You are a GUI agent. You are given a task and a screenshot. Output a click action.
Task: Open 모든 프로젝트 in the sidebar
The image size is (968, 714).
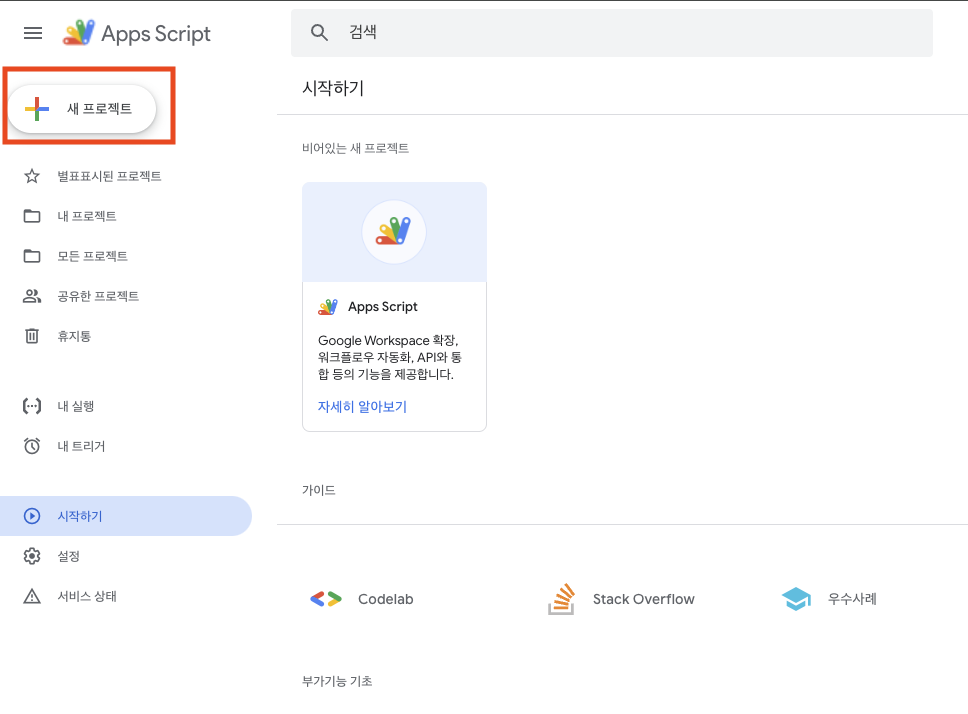pyautogui.click(x=93, y=256)
